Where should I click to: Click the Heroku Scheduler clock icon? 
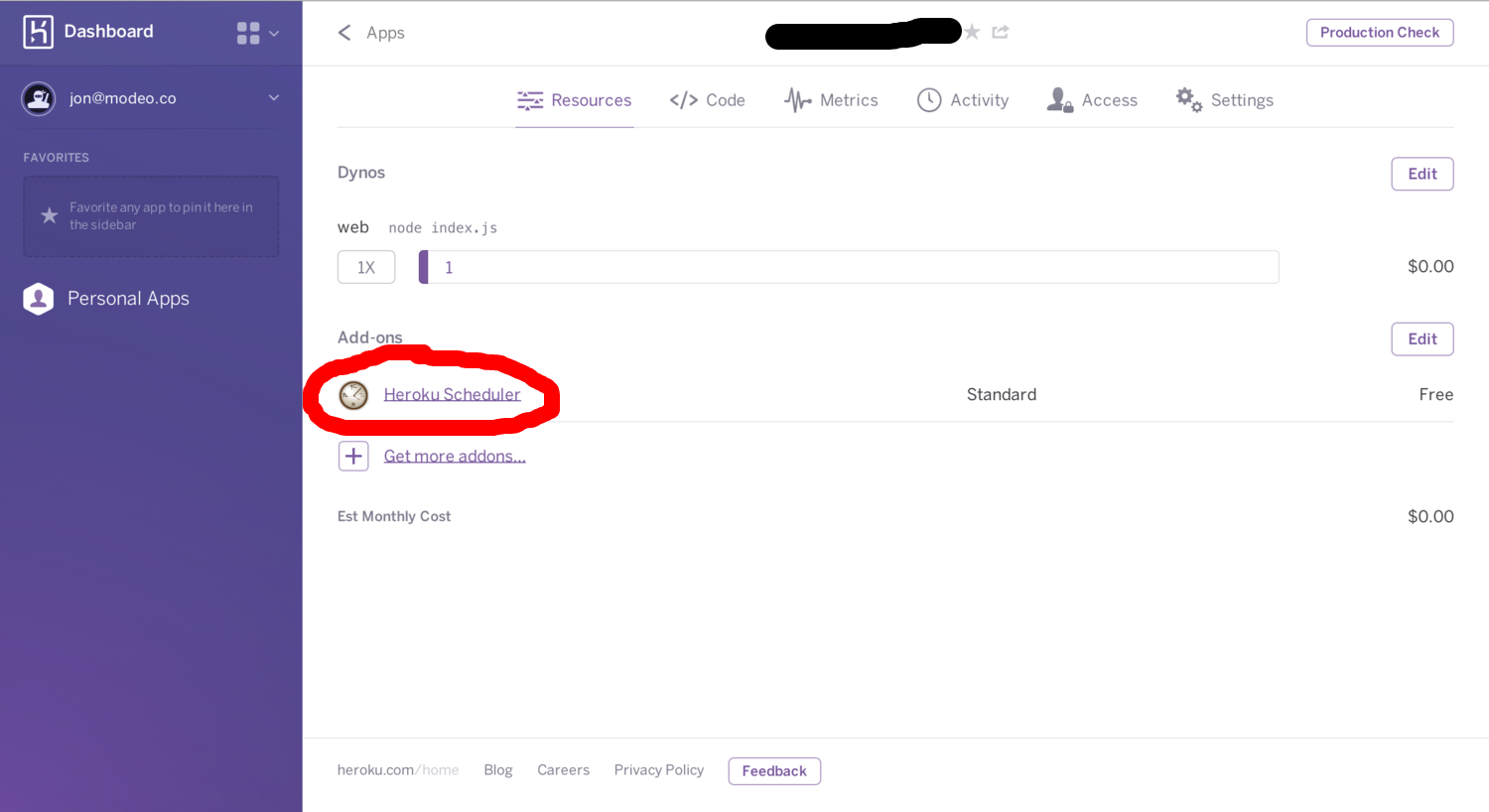coord(353,395)
